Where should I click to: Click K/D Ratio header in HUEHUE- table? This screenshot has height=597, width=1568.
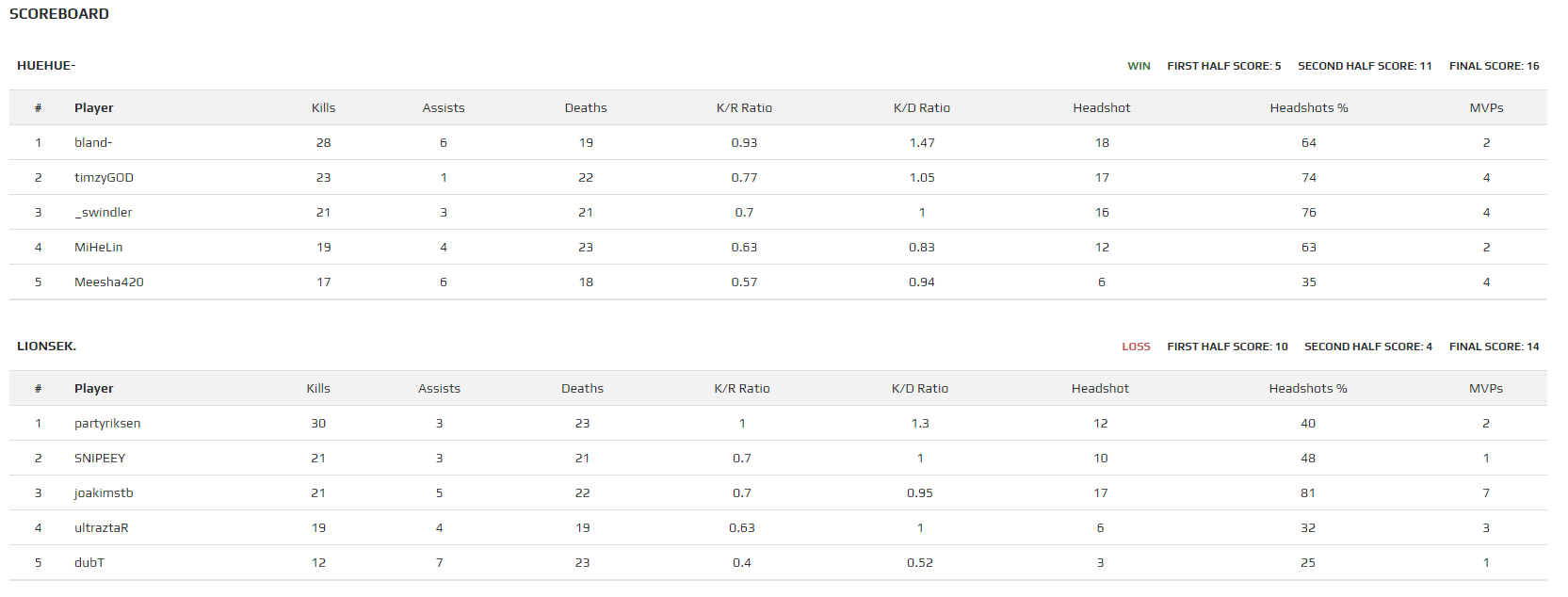(921, 108)
